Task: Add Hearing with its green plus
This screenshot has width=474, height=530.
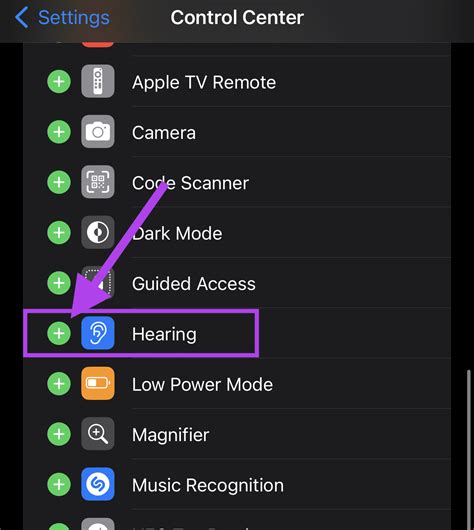Action: 59,334
